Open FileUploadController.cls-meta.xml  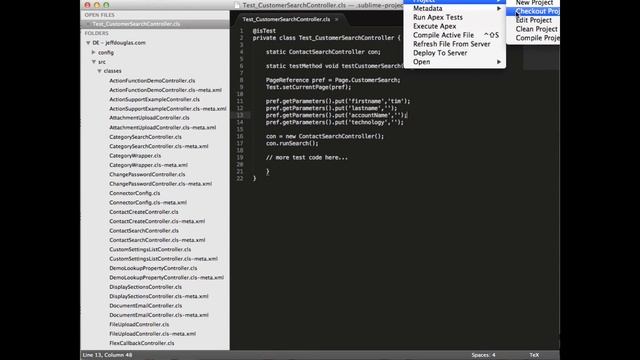click(x=153, y=334)
